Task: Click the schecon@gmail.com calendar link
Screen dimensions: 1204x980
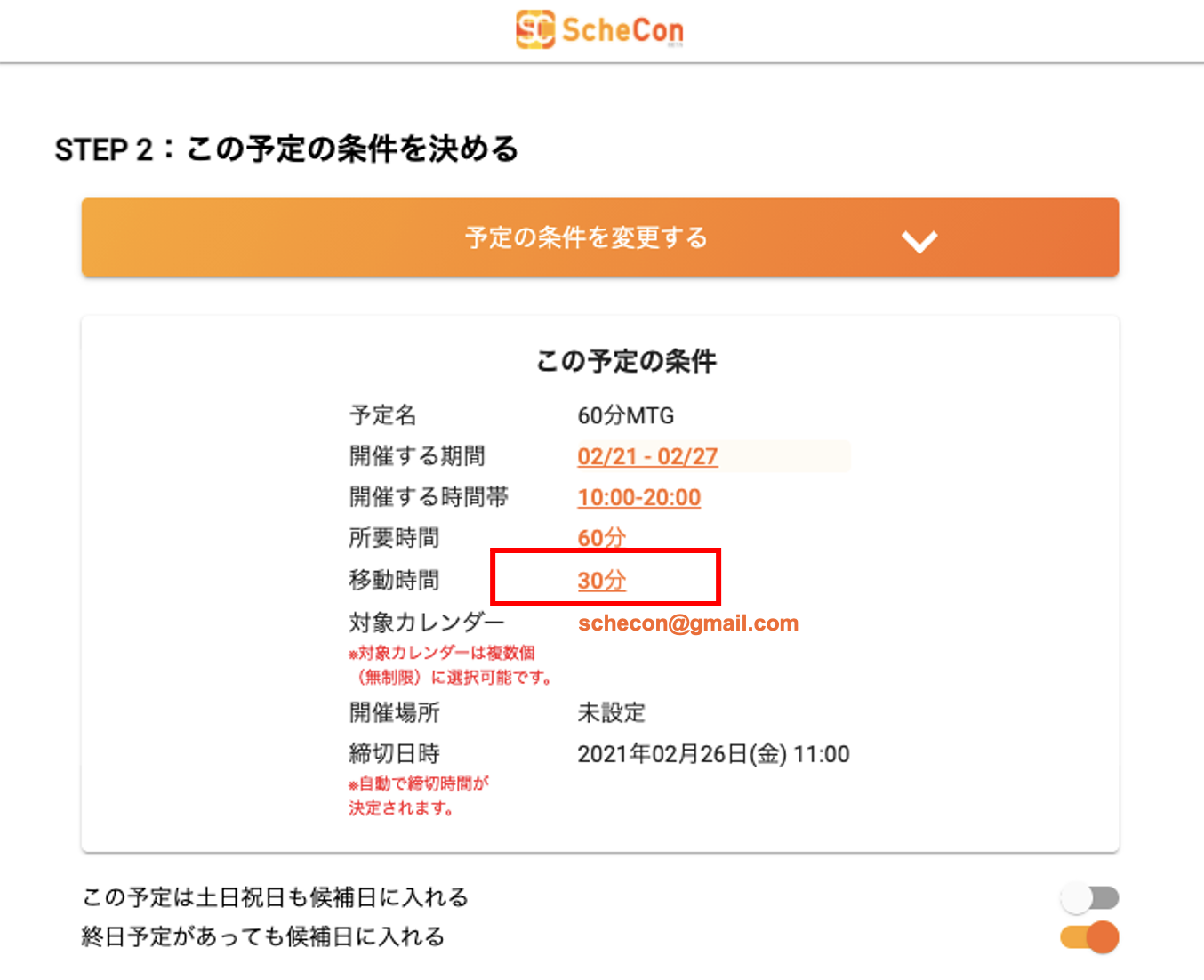Action: pyautogui.click(x=688, y=623)
